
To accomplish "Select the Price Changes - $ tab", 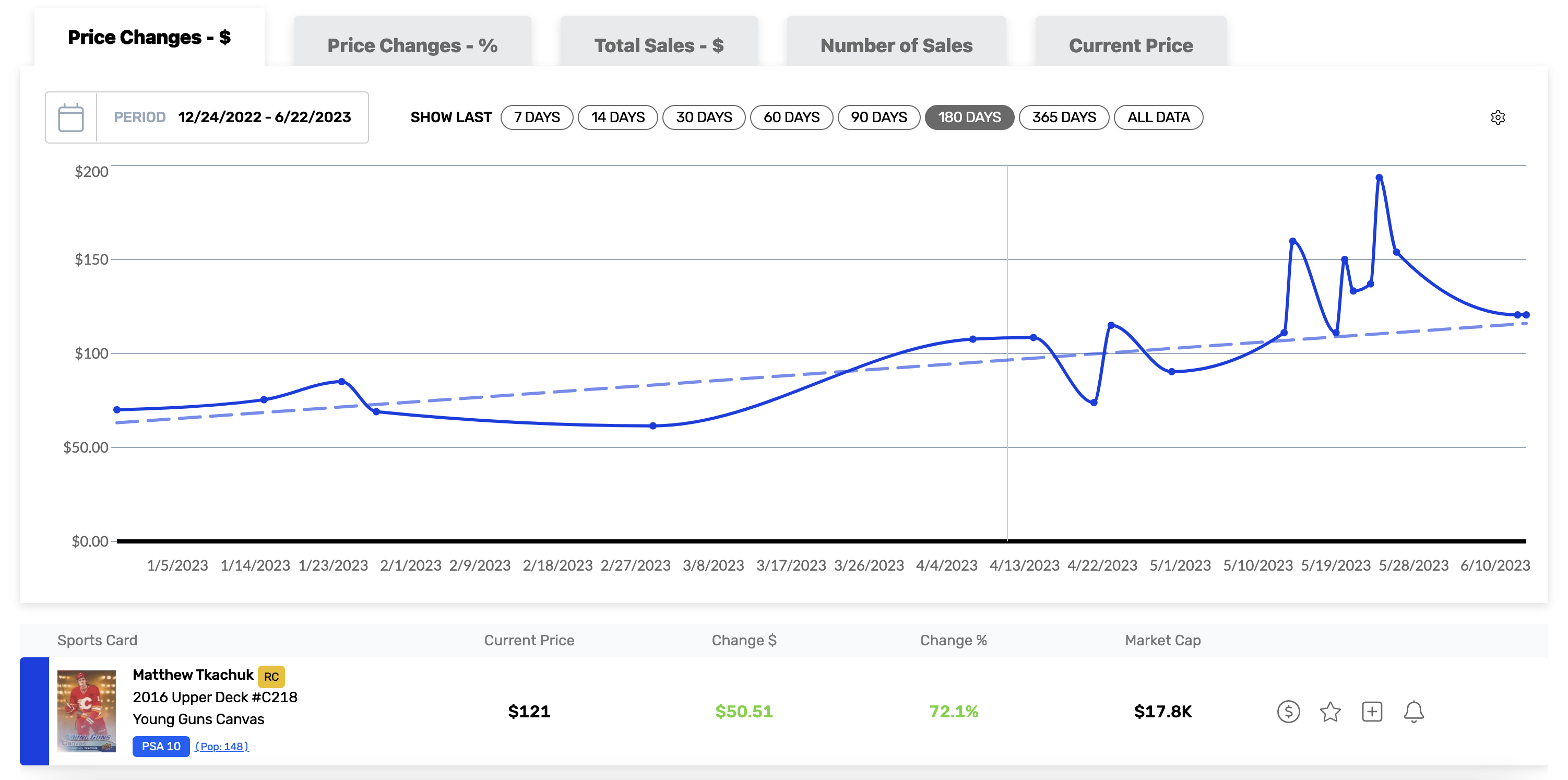I will (149, 37).
